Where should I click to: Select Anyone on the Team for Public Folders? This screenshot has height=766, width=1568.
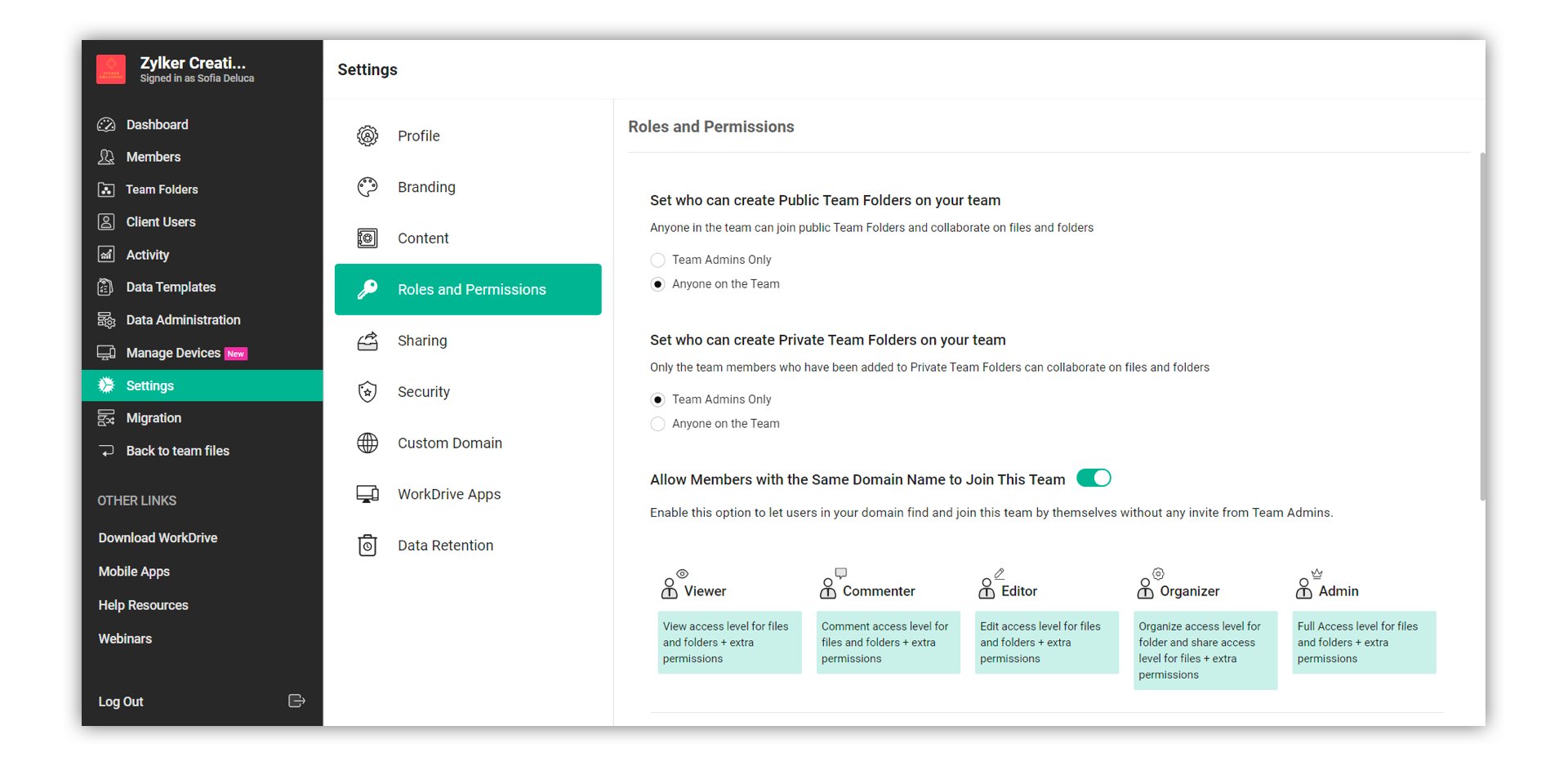657,284
